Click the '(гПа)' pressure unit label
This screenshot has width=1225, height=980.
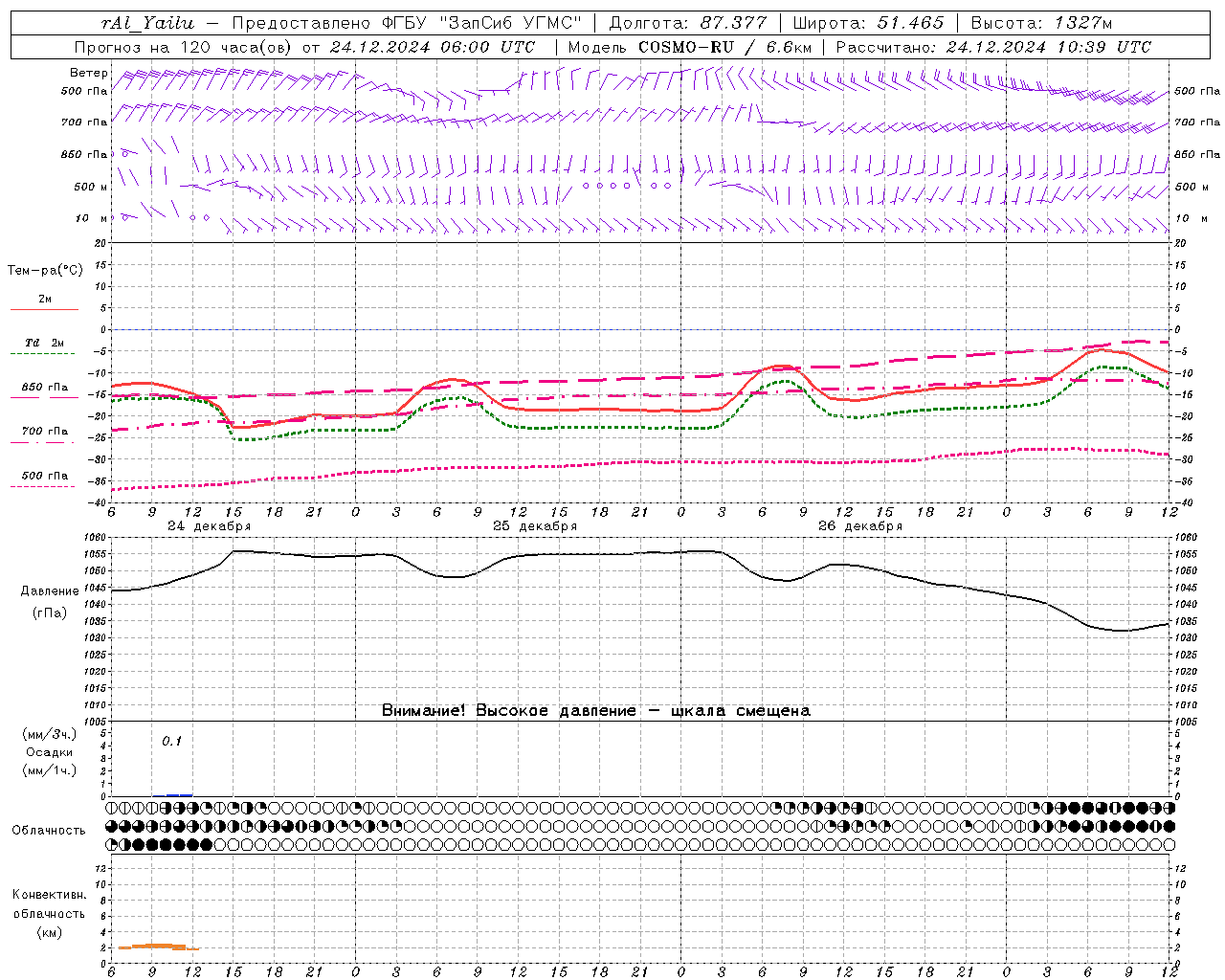[x=50, y=613]
